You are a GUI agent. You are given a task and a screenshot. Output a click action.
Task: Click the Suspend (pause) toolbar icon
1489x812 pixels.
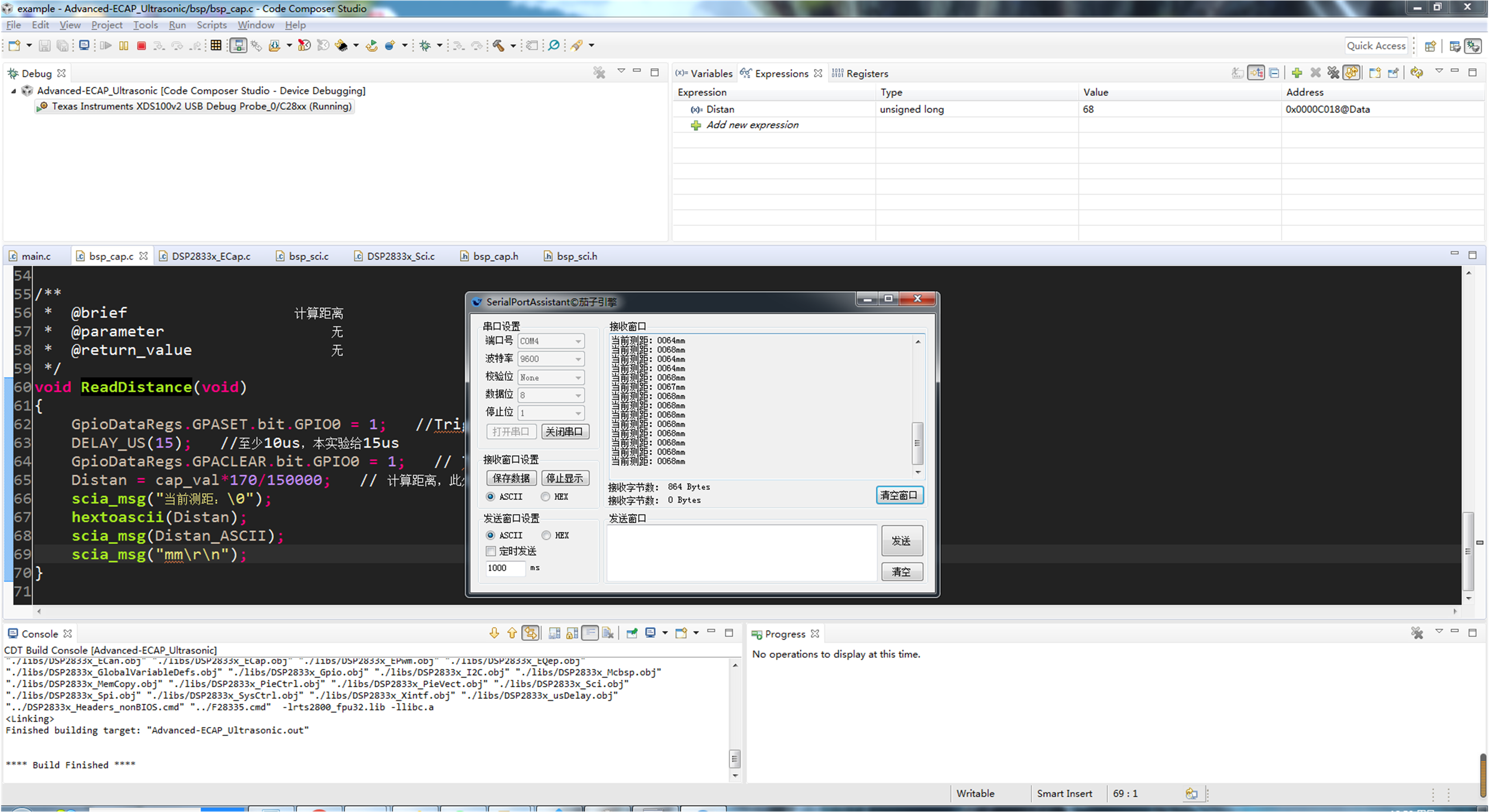coord(123,46)
